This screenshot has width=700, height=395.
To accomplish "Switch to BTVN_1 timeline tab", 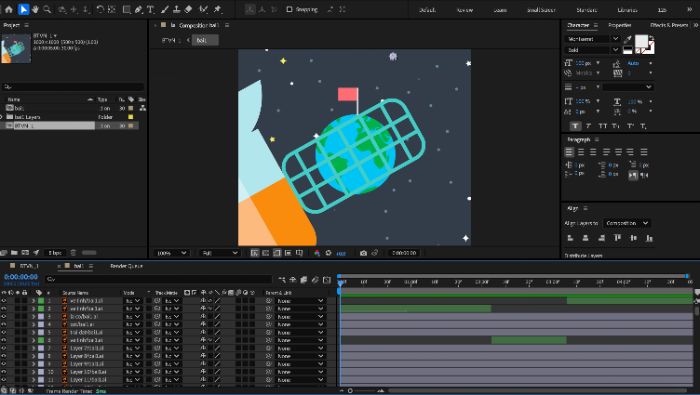I will pyautogui.click(x=29, y=266).
